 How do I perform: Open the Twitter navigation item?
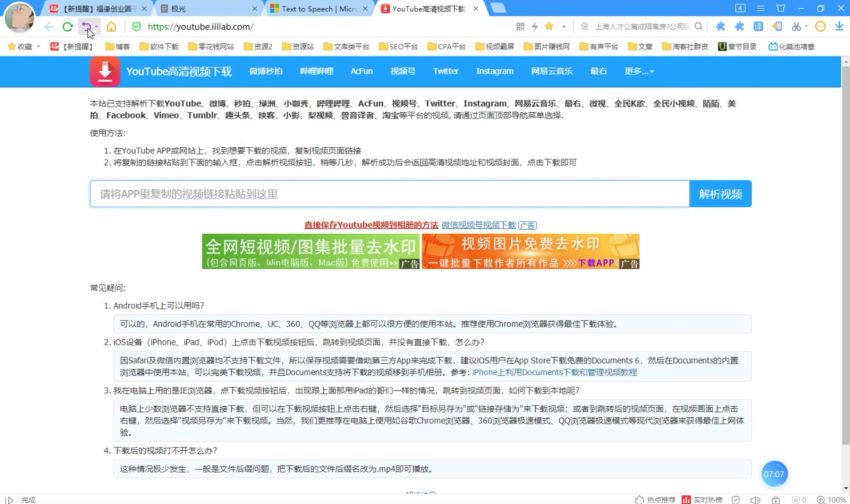(x=446, y=71)
